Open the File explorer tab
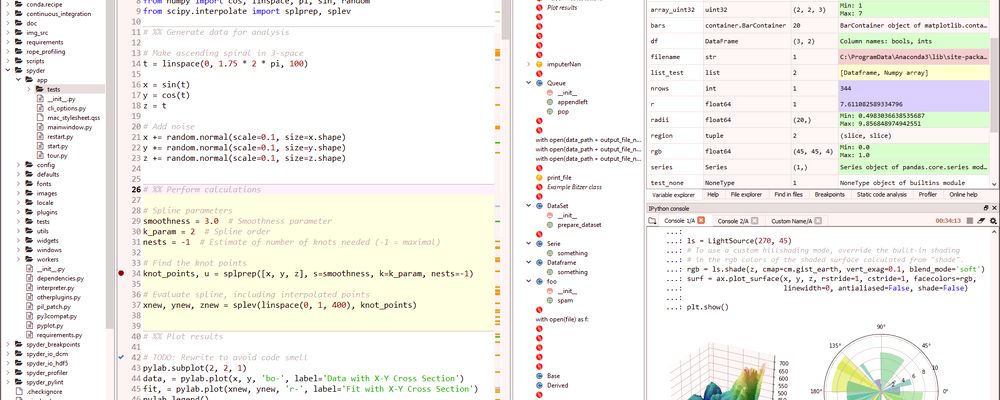Screen dimensions: 1000x400 click(x=746, y=195)
